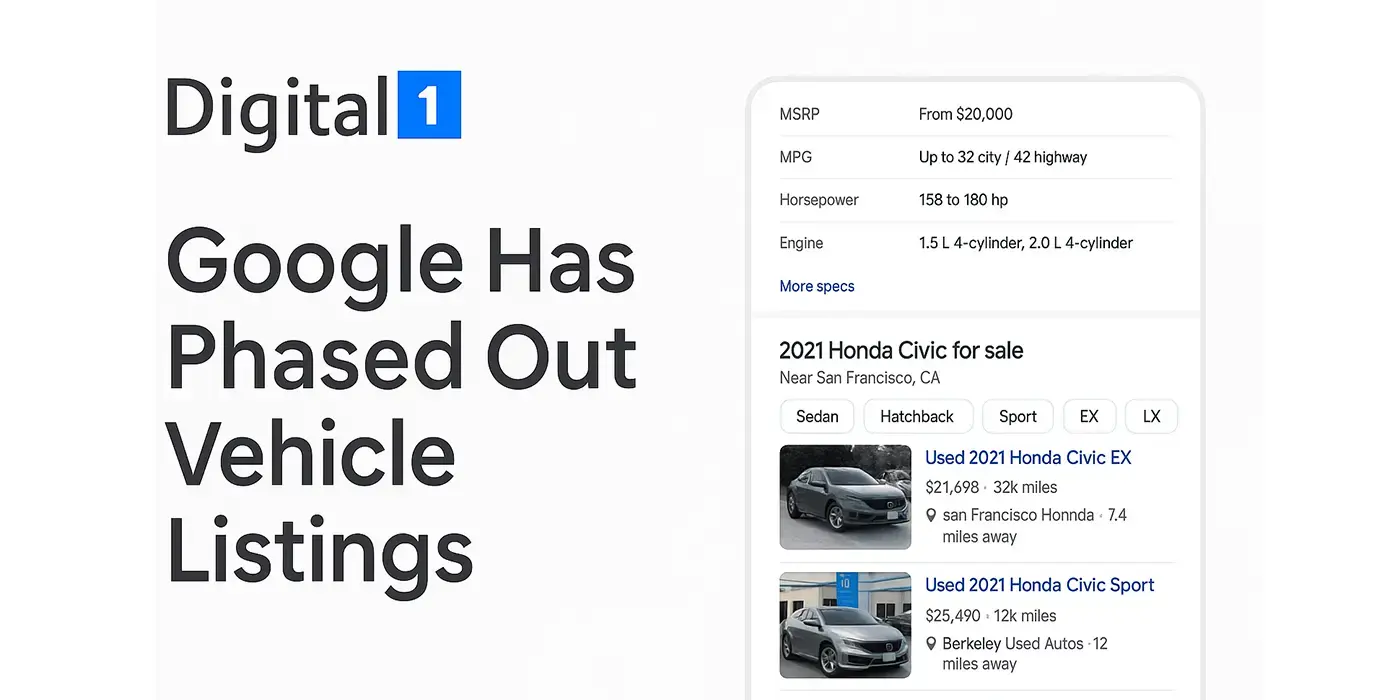Open the More specs link
Viewport: 1400px width, 700px height.
coord(817,286)
